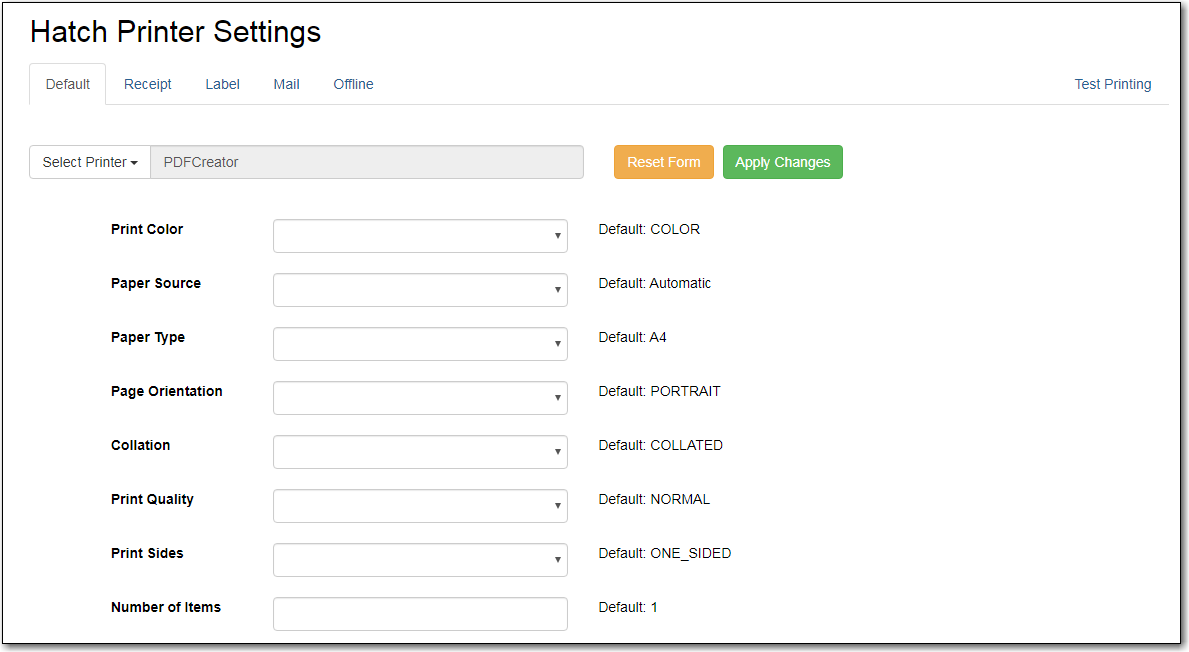
Task: Open the Paper Source dropdown
Action: 420,290
